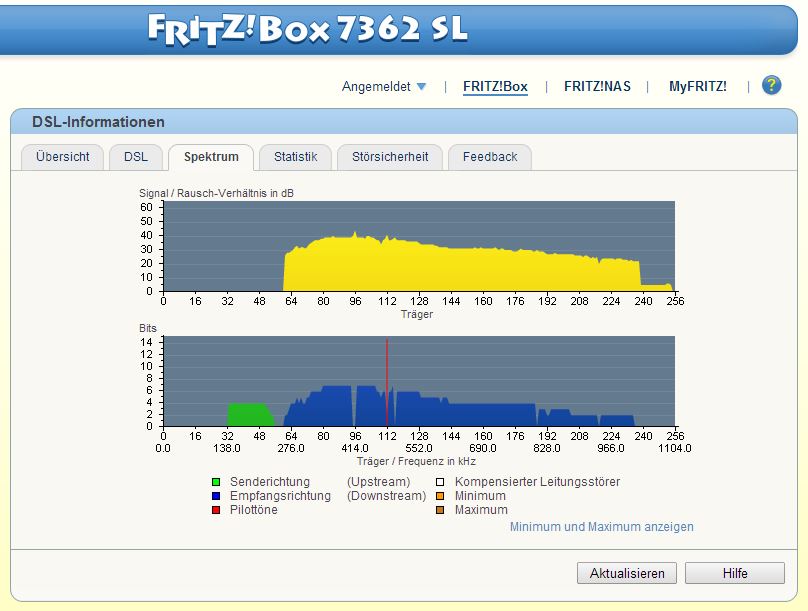This screenshot has width=808, height=611.
Task: Click the 1104.0 frequency value
Action: point(675,448)
